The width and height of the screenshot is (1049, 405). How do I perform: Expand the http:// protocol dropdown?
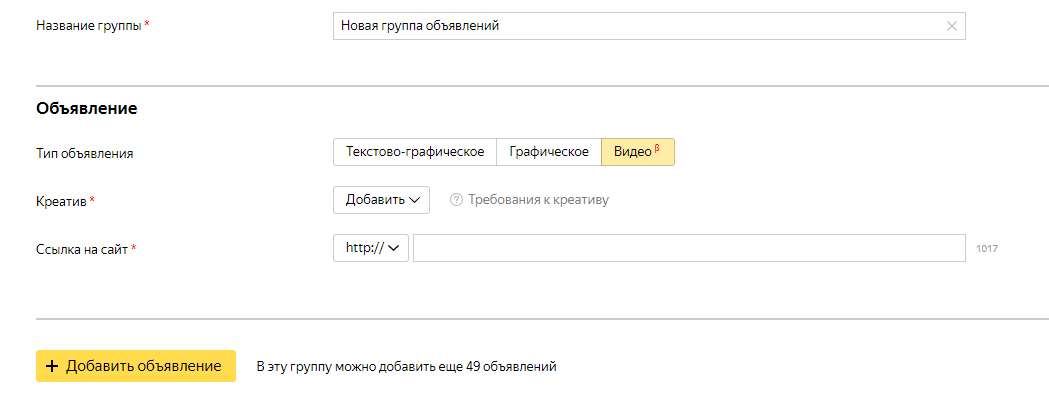371,248
